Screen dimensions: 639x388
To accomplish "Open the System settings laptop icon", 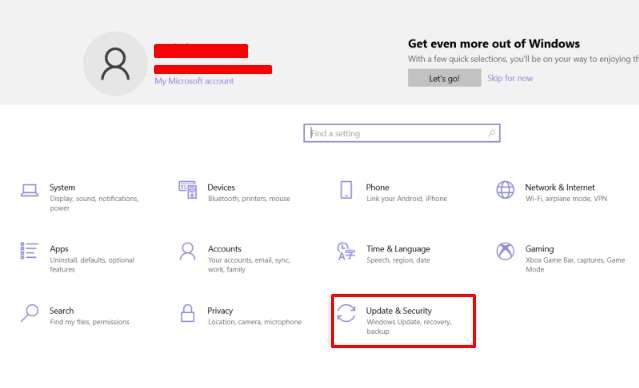I will pos(30,190).
